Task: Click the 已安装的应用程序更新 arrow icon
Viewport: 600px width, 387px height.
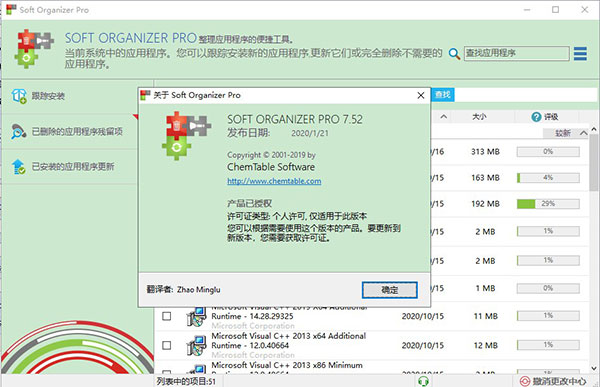Action: point(18,167)
